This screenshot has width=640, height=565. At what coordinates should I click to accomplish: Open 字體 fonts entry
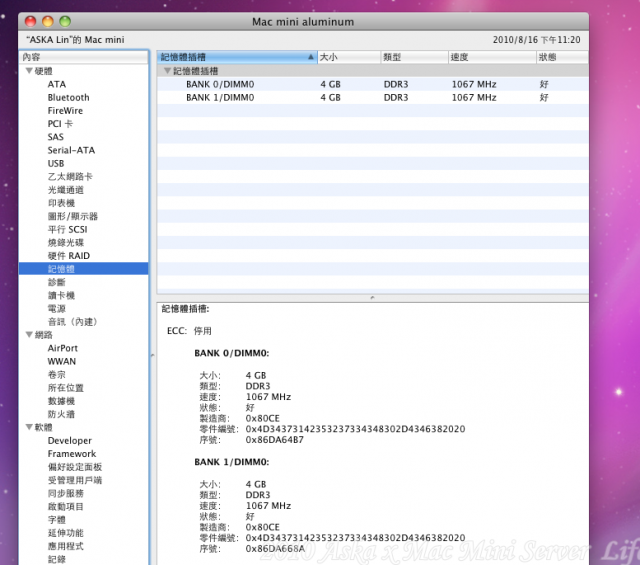pyautogui.click(x=56, y=519)
